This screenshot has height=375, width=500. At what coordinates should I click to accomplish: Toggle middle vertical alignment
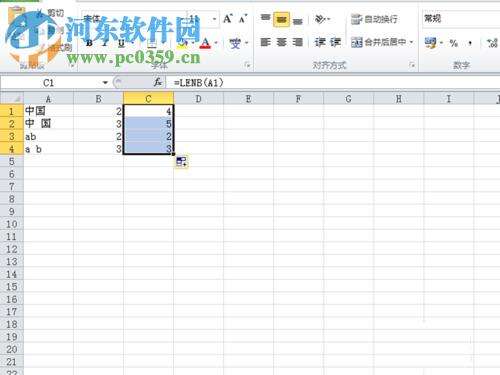click(281, 19)
